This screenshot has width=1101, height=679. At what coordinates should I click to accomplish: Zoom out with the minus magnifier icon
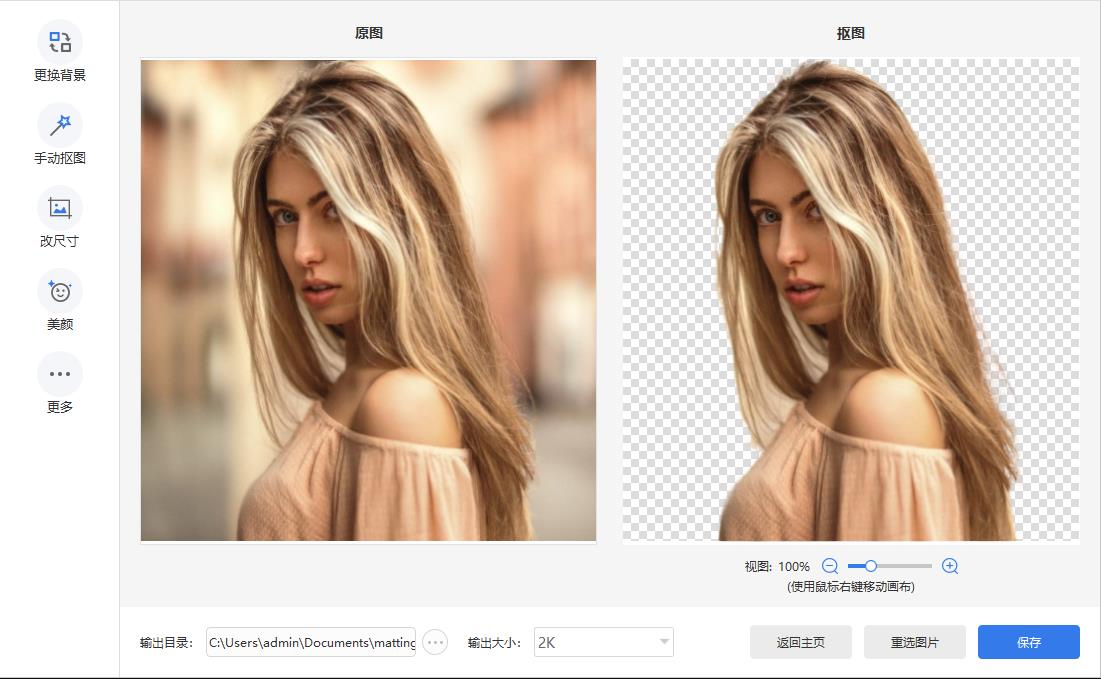(x=830, y=566)
